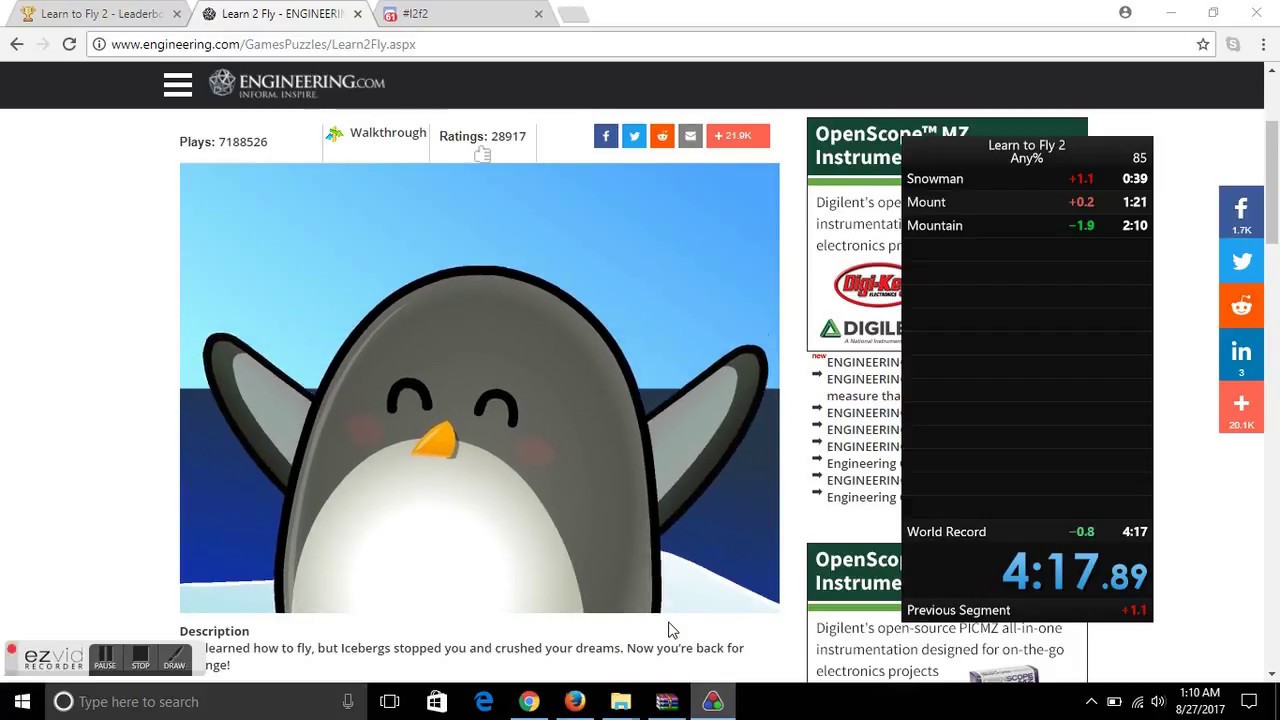Open the Chrome profile icon
This screenshot has width=1280, height=720.
point(1125,13)
